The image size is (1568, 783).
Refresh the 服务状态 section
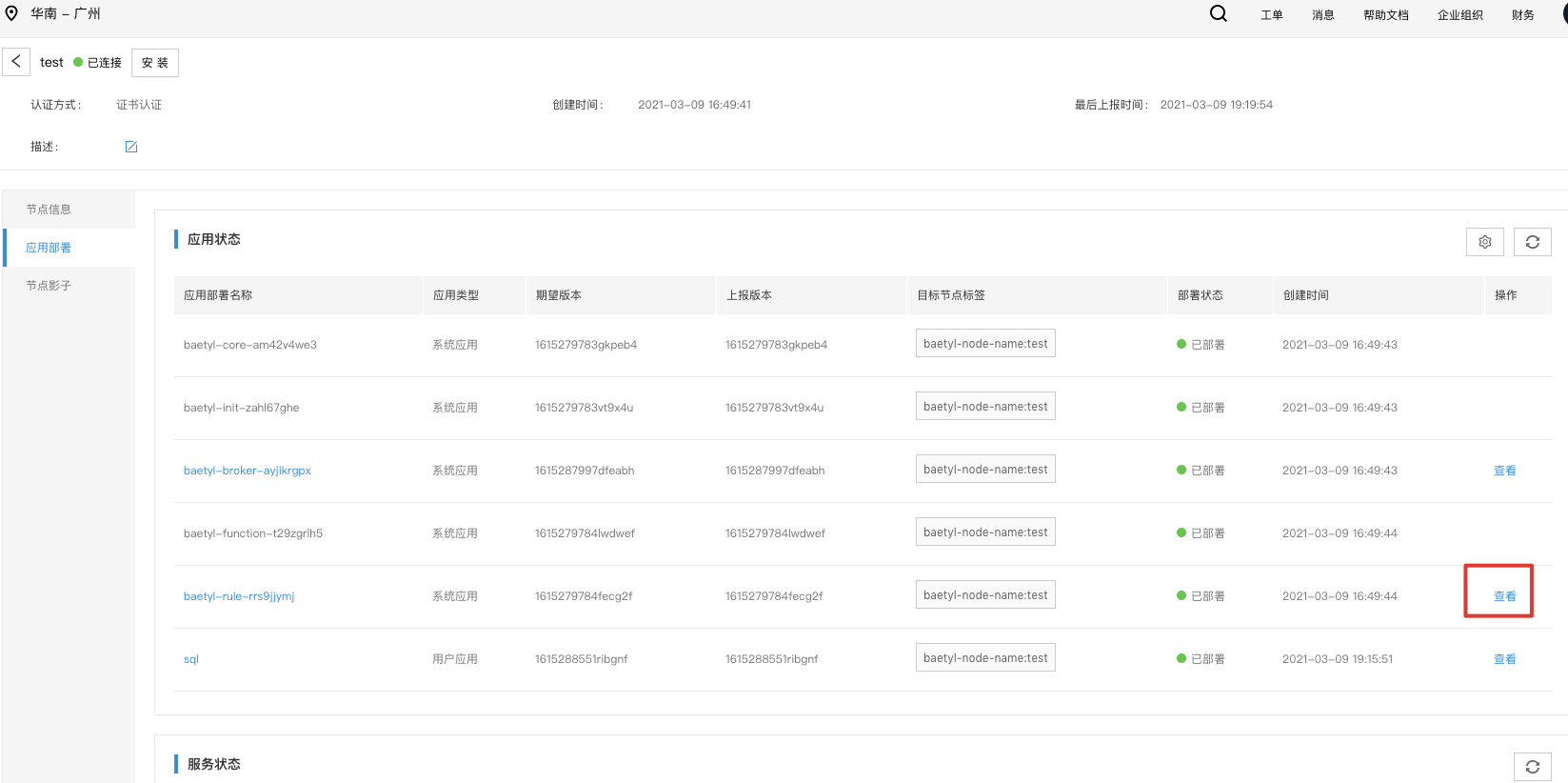point(1533,767)
